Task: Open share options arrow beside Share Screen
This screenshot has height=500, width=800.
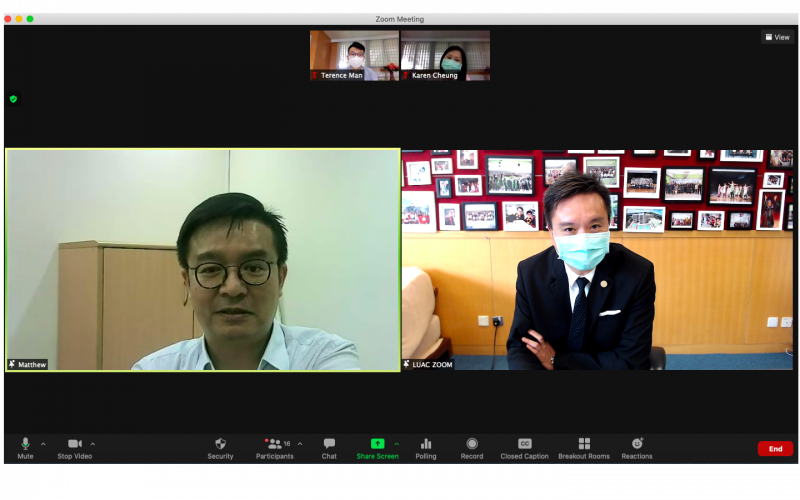Action: tap(396, 444)
